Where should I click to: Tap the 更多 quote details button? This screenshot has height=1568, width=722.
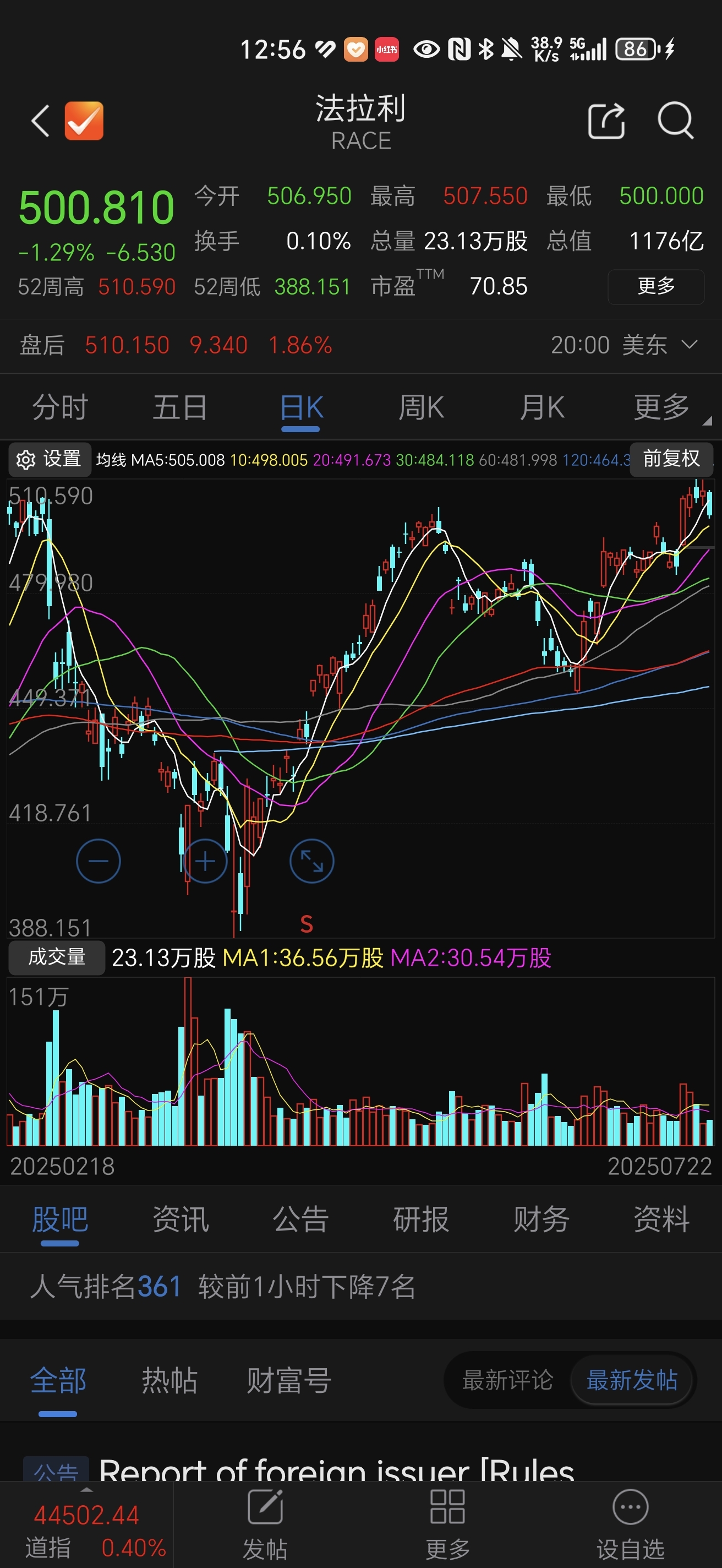656,286
